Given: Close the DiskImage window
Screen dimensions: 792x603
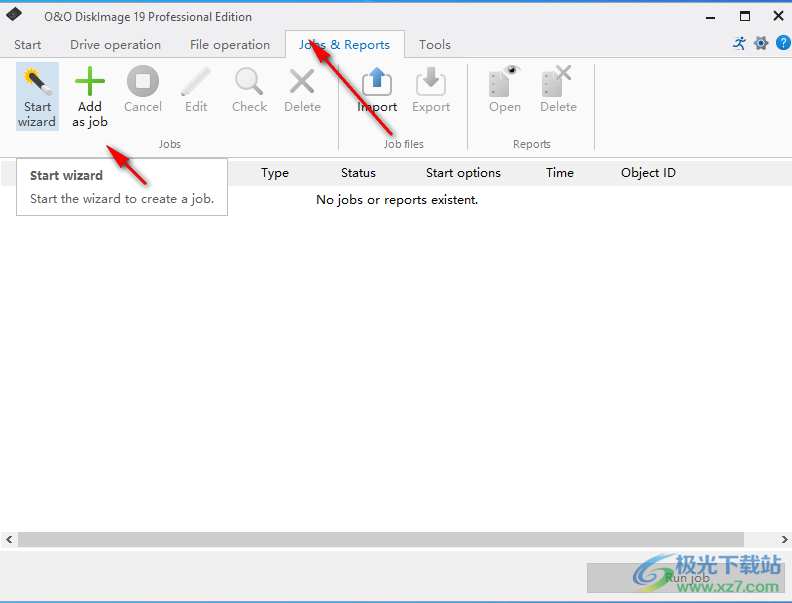Looking at the screenshot, I should pyautogui.click(x=778, y=16).
